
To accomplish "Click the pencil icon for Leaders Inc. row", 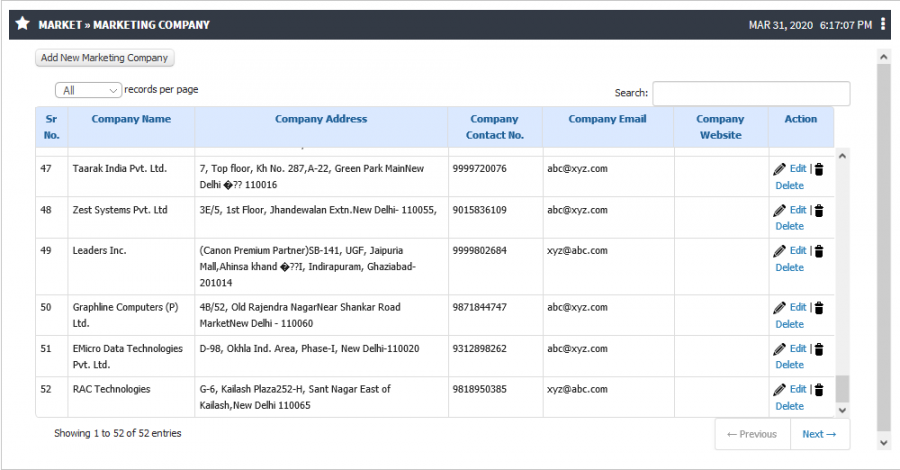I will coord(779,251).
